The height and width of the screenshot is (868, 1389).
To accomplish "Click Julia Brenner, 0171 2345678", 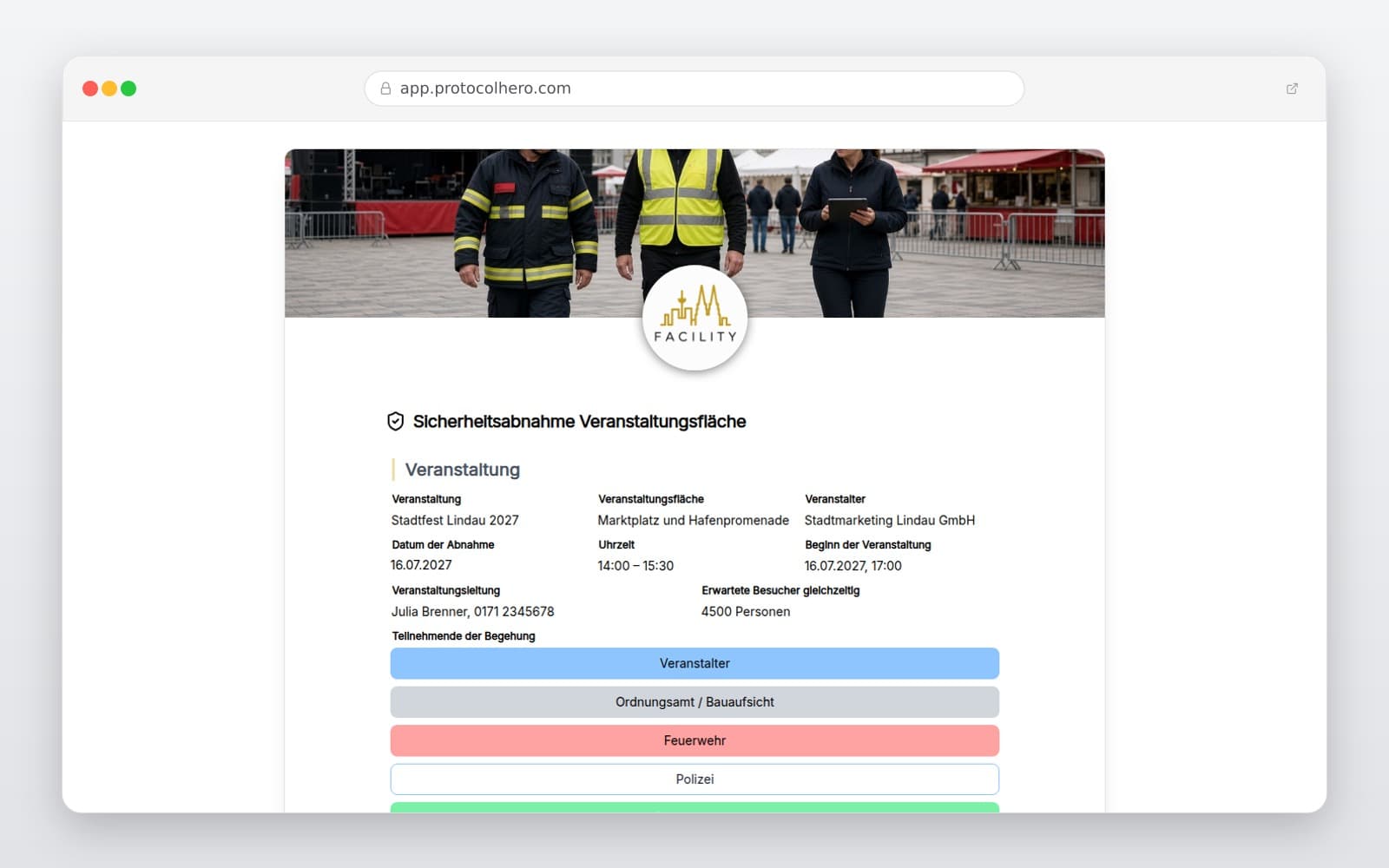I will tap(472, 611).
